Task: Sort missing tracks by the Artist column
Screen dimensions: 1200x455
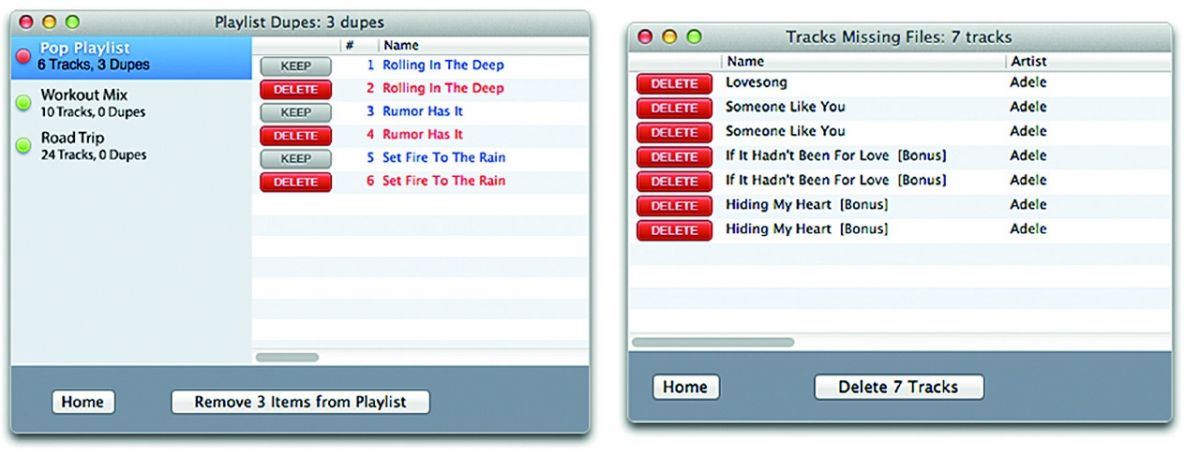Action: [1085, 62]
